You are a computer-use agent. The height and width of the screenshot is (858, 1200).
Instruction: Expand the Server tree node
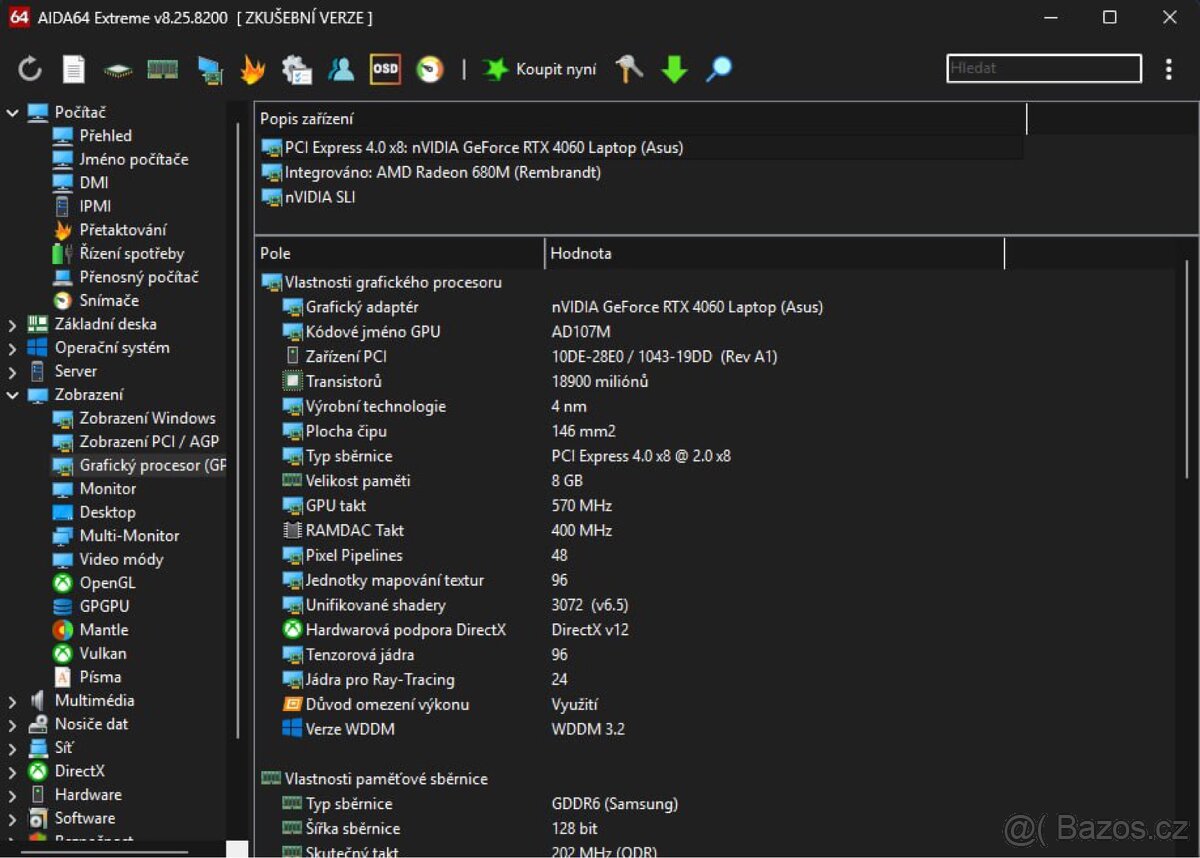tap(12, 372)
